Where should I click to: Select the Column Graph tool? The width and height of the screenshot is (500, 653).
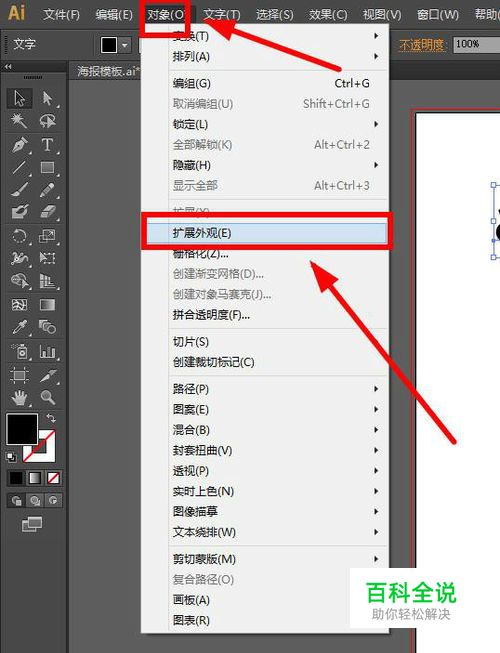pos(47,352)
